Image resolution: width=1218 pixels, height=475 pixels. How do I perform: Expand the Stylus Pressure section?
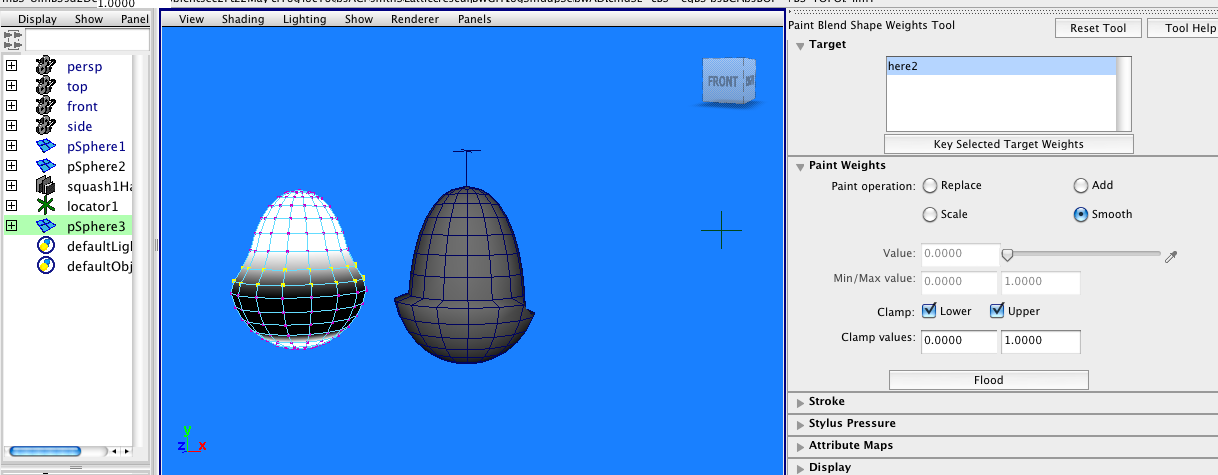pyautogui.click(x=800, y=424)
